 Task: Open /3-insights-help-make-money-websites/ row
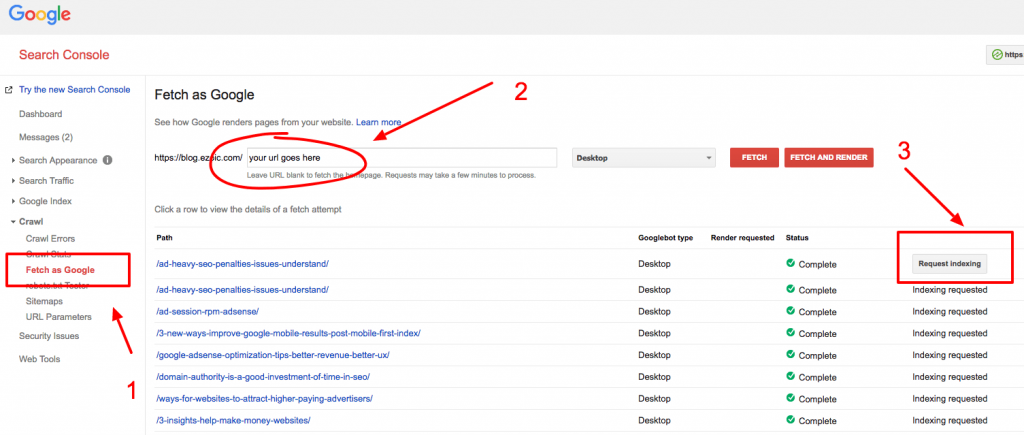(233, 420)
